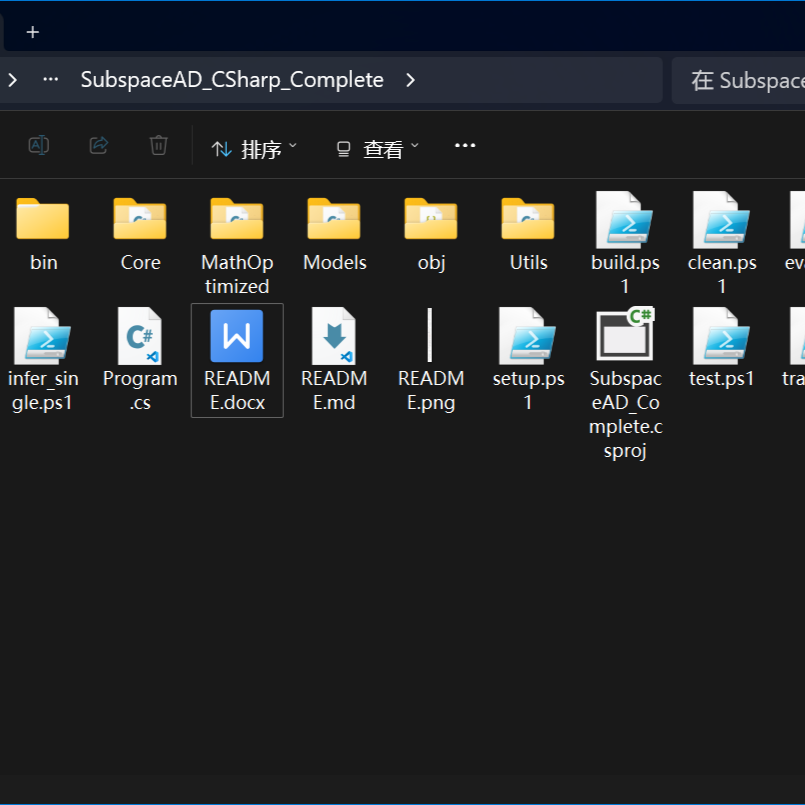Click the README.png image thumbnail

430,336
